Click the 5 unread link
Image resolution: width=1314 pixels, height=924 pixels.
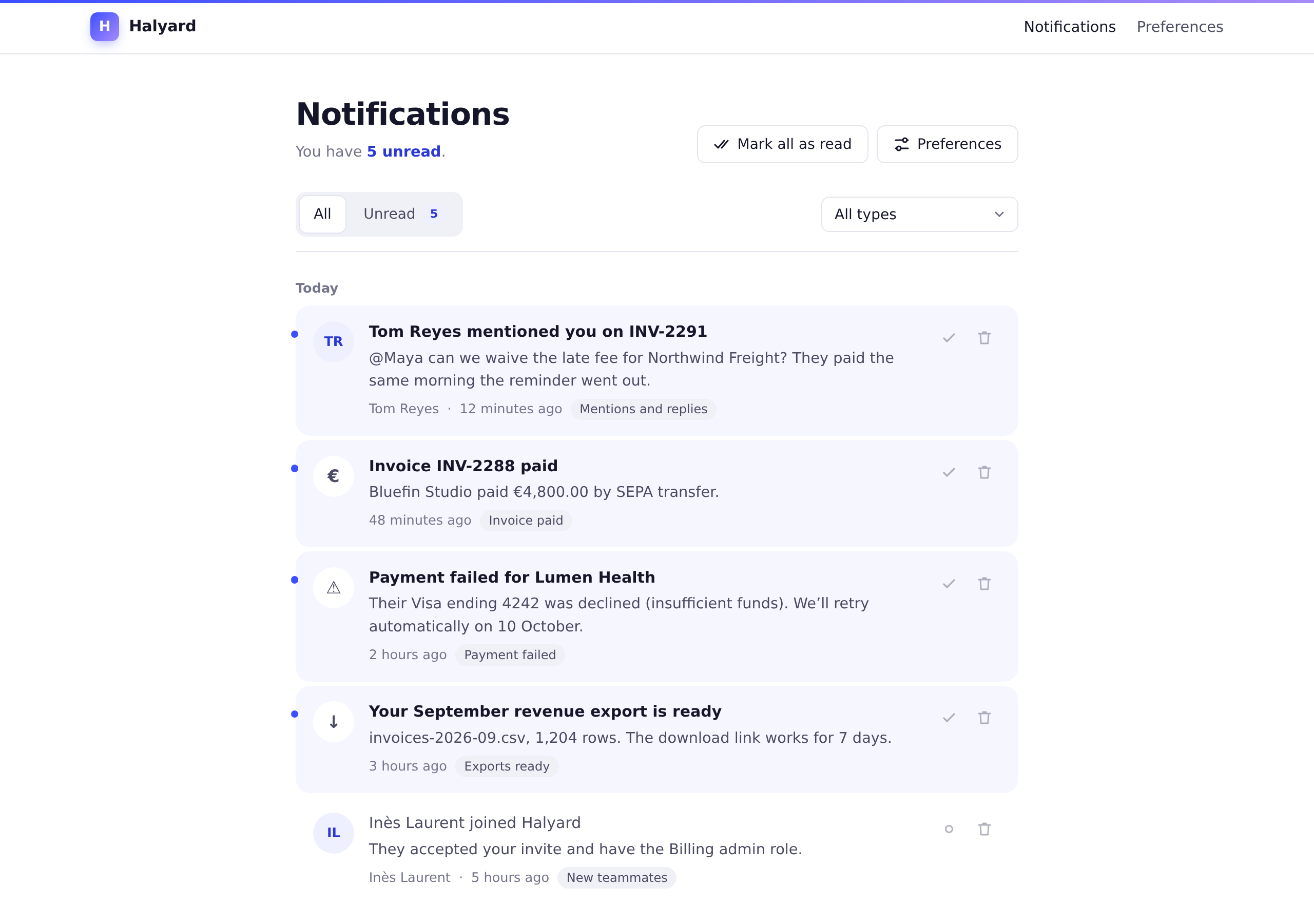[403, 152]
